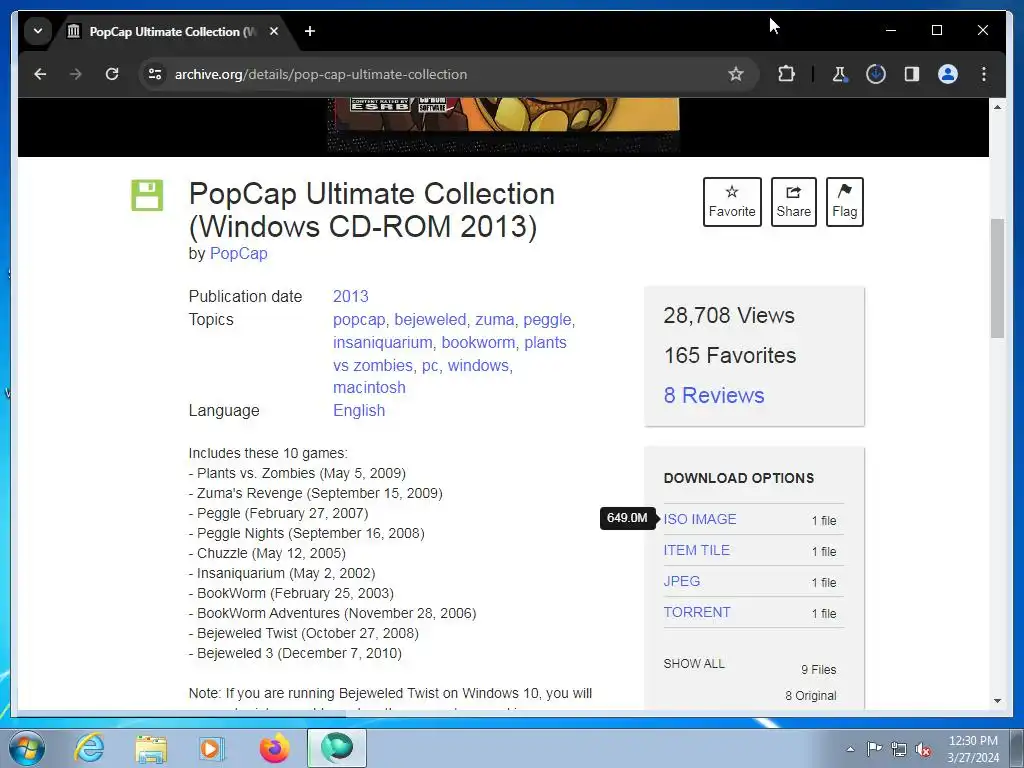The width and height of the screenshot is (1024, 768).
Task: Bookmark this page with the star icon
Action: [736, 74]
